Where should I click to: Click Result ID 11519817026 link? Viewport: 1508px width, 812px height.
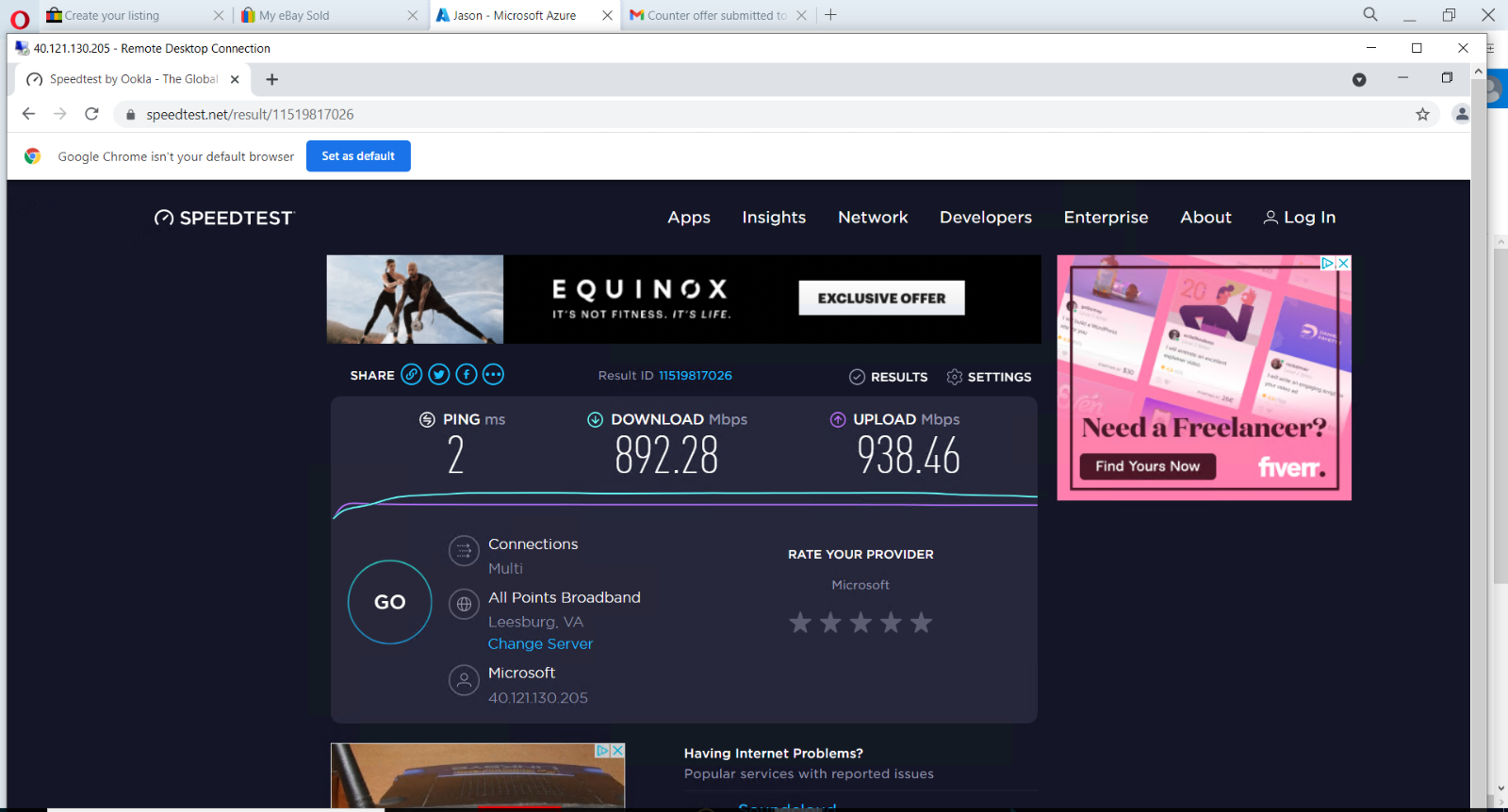pyautogui.click(x=695, y=376)
